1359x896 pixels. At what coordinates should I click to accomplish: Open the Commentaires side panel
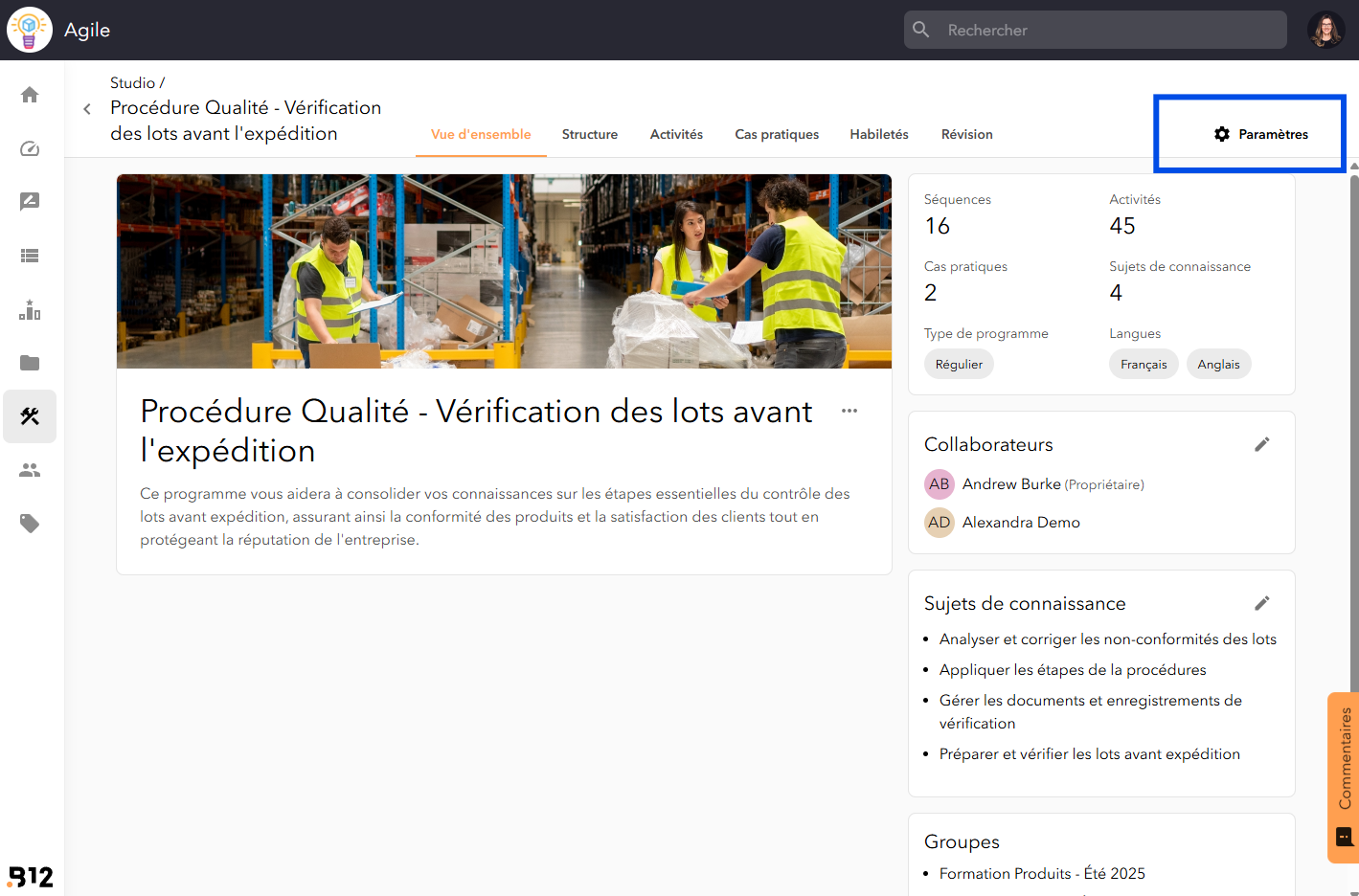click(x=1344, y=777)
